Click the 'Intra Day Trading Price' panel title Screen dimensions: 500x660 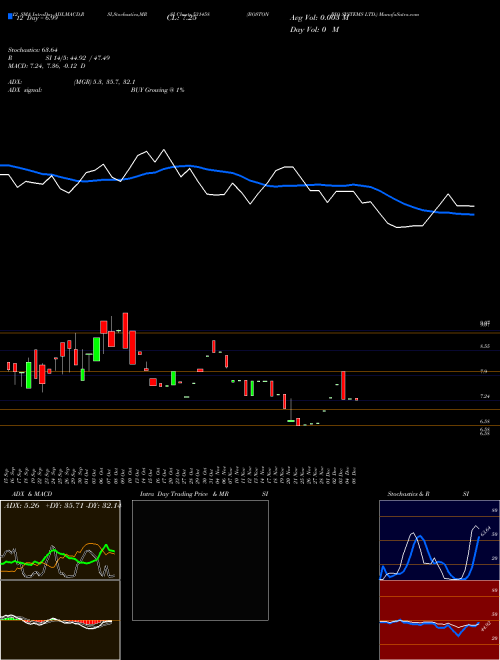[174, 494]
